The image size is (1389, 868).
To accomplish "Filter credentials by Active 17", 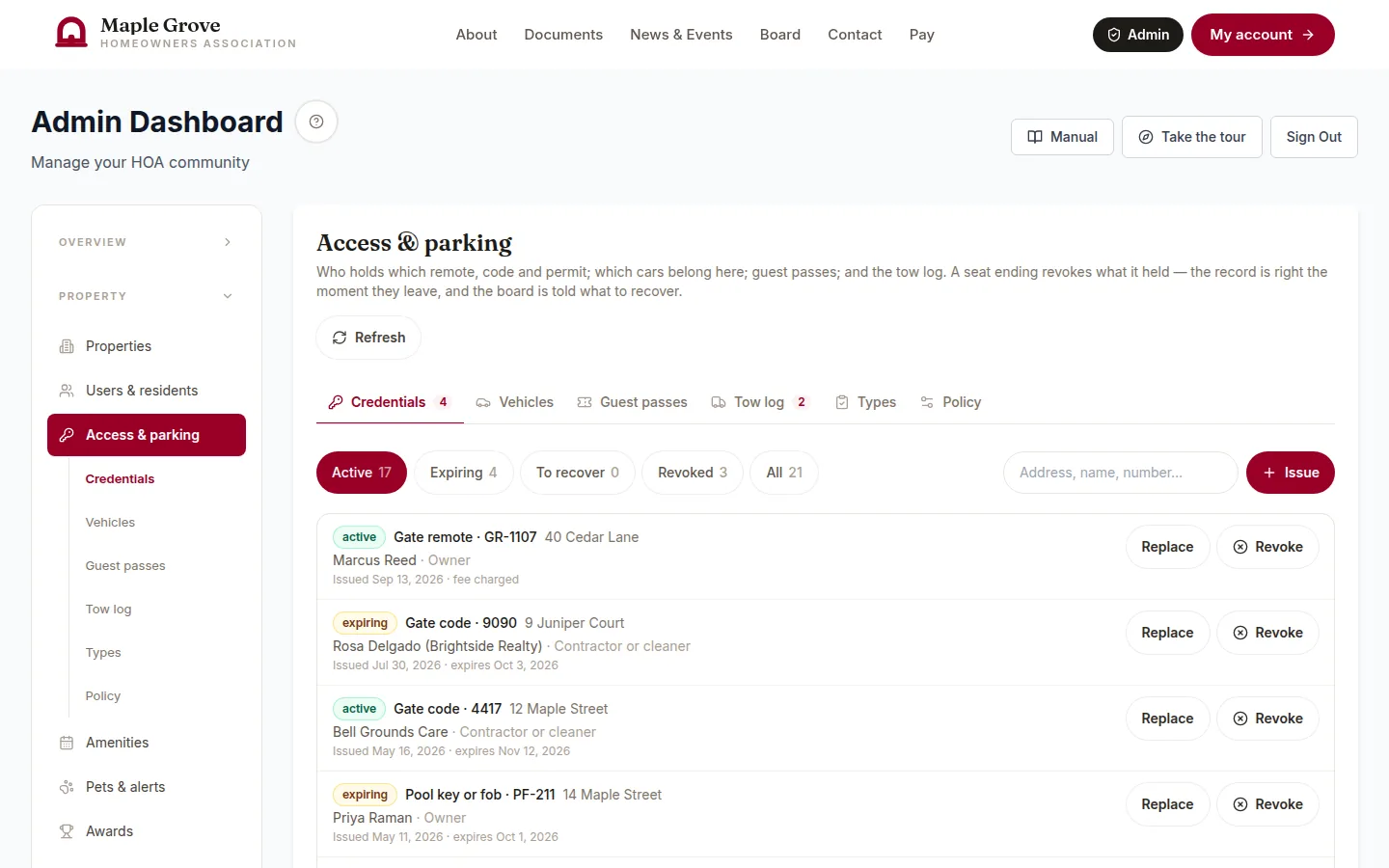I will (x=362, y=473).
